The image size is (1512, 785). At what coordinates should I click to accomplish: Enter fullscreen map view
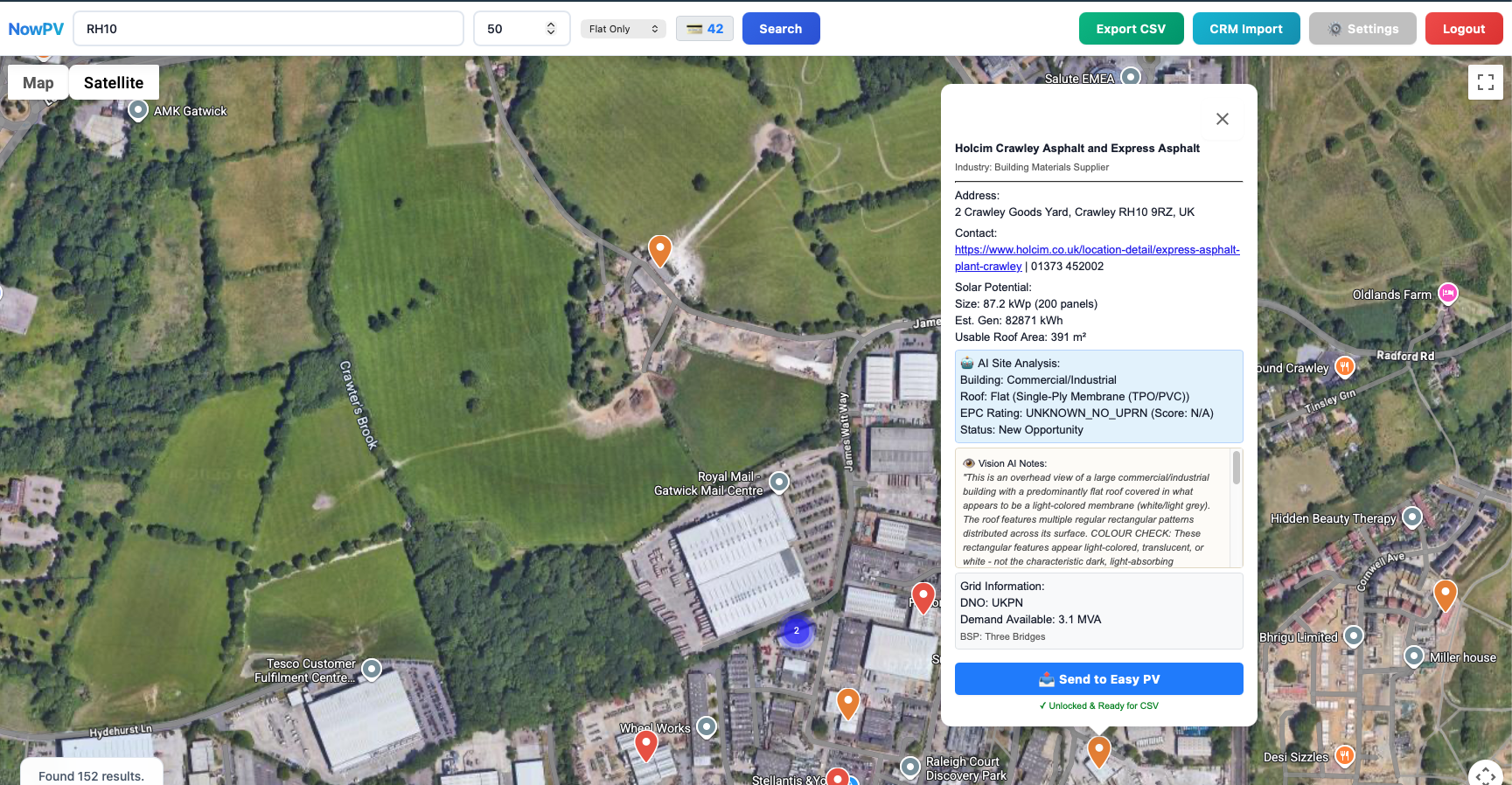tap(1485, 82)
